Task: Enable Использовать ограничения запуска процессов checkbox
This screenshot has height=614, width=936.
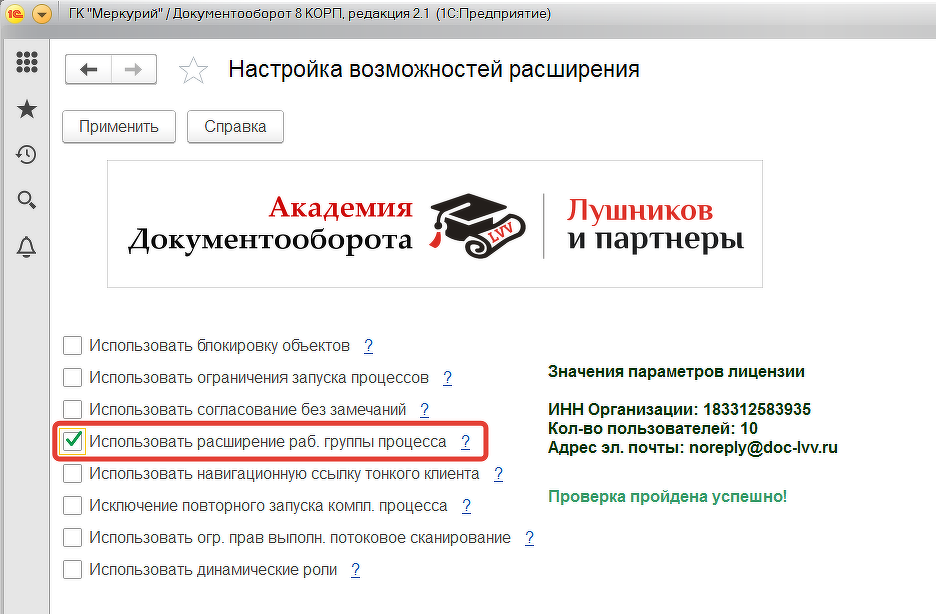Action: pyautogui.click(x=72, y=378)
